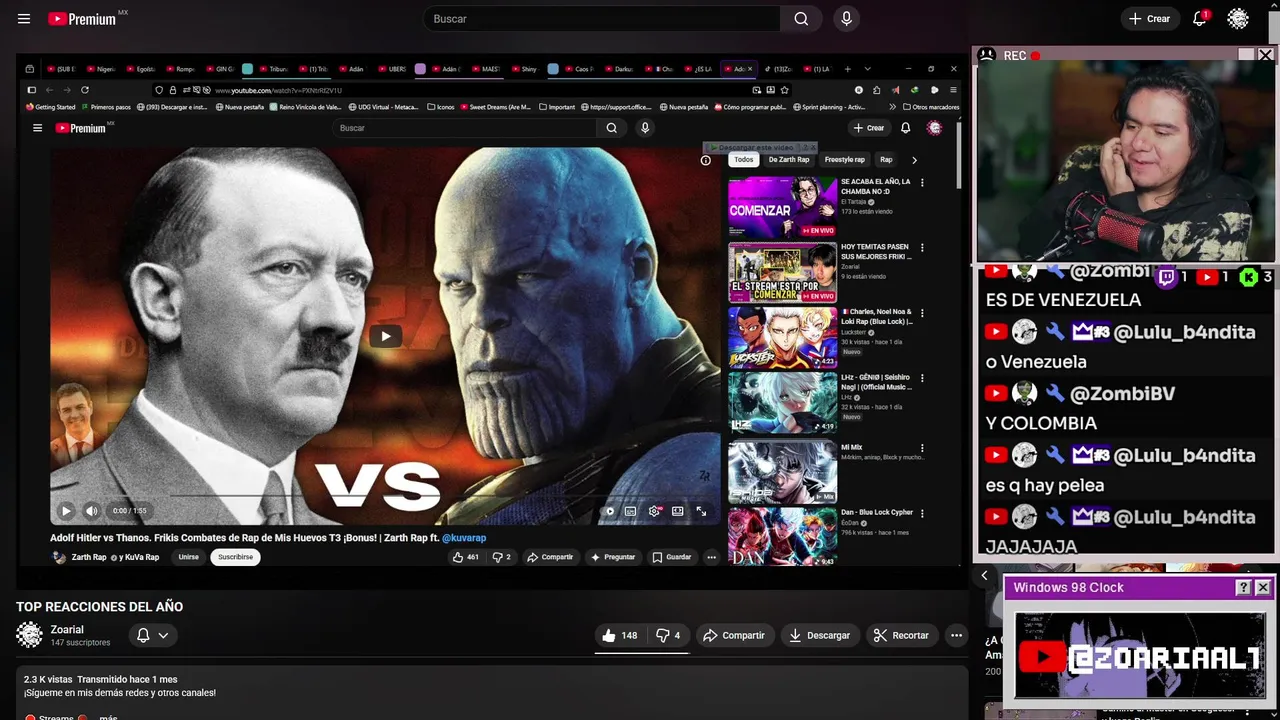Show more chips with the right arrow after Rap

(913, 160)
